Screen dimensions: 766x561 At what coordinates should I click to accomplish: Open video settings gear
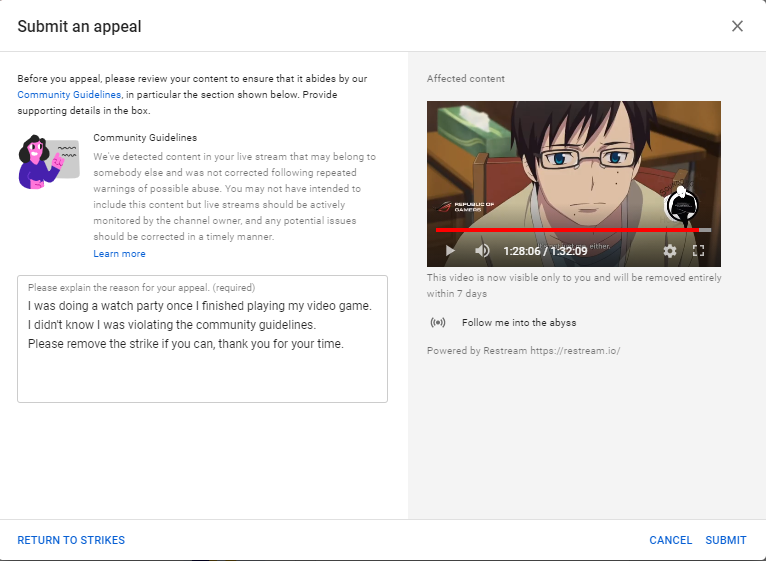(670, 251)
